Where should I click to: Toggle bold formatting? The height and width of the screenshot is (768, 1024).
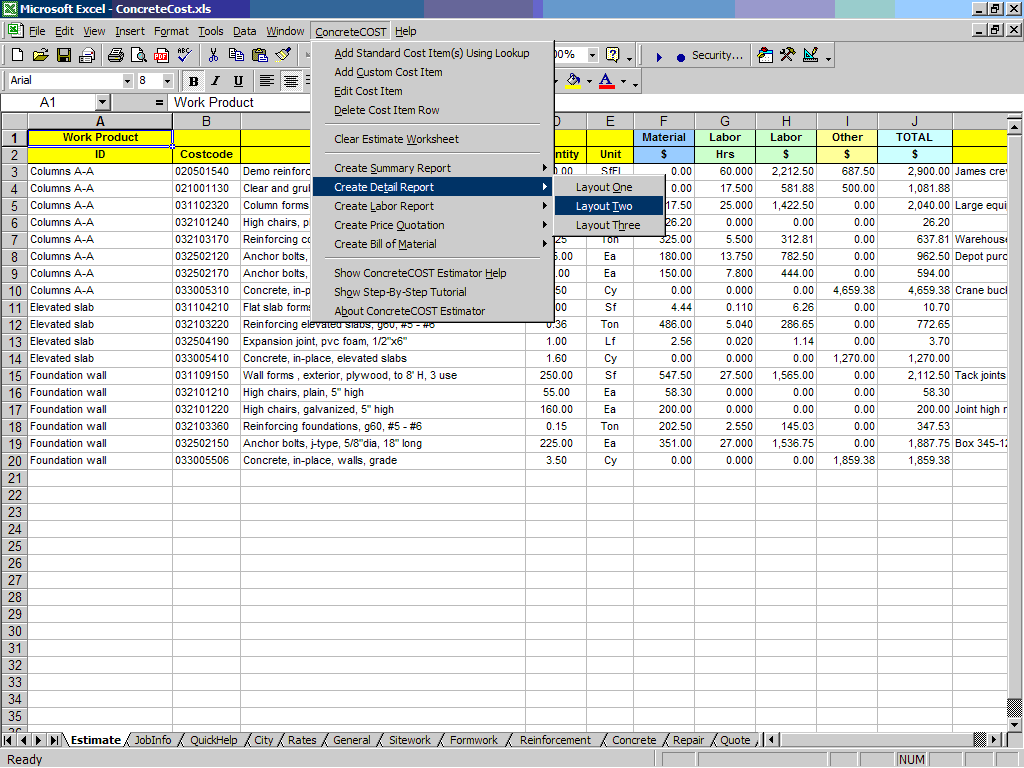(193, 80)
